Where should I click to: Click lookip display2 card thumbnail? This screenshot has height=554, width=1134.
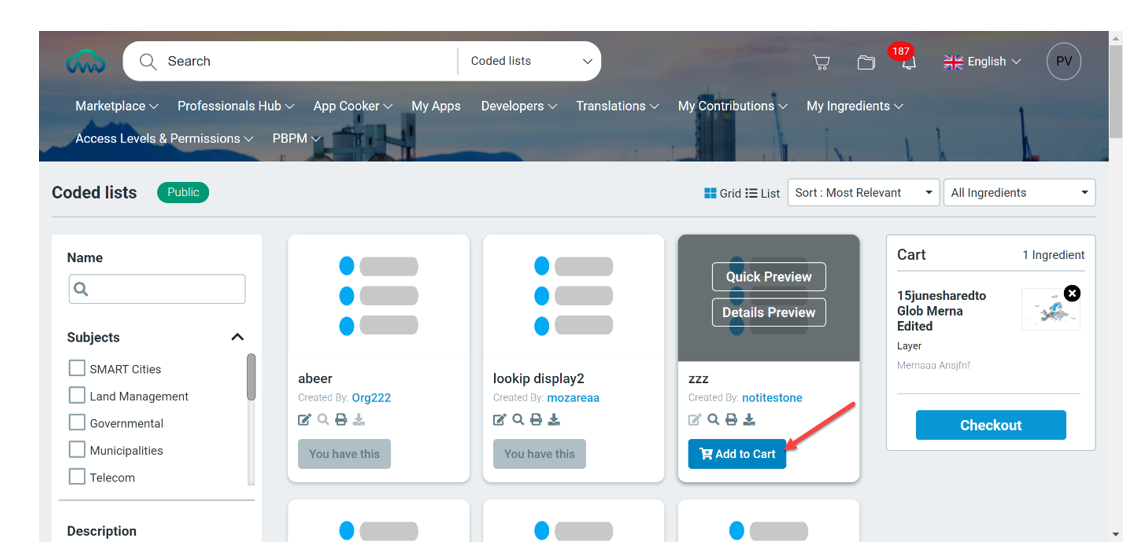click(x=574, y=296)
